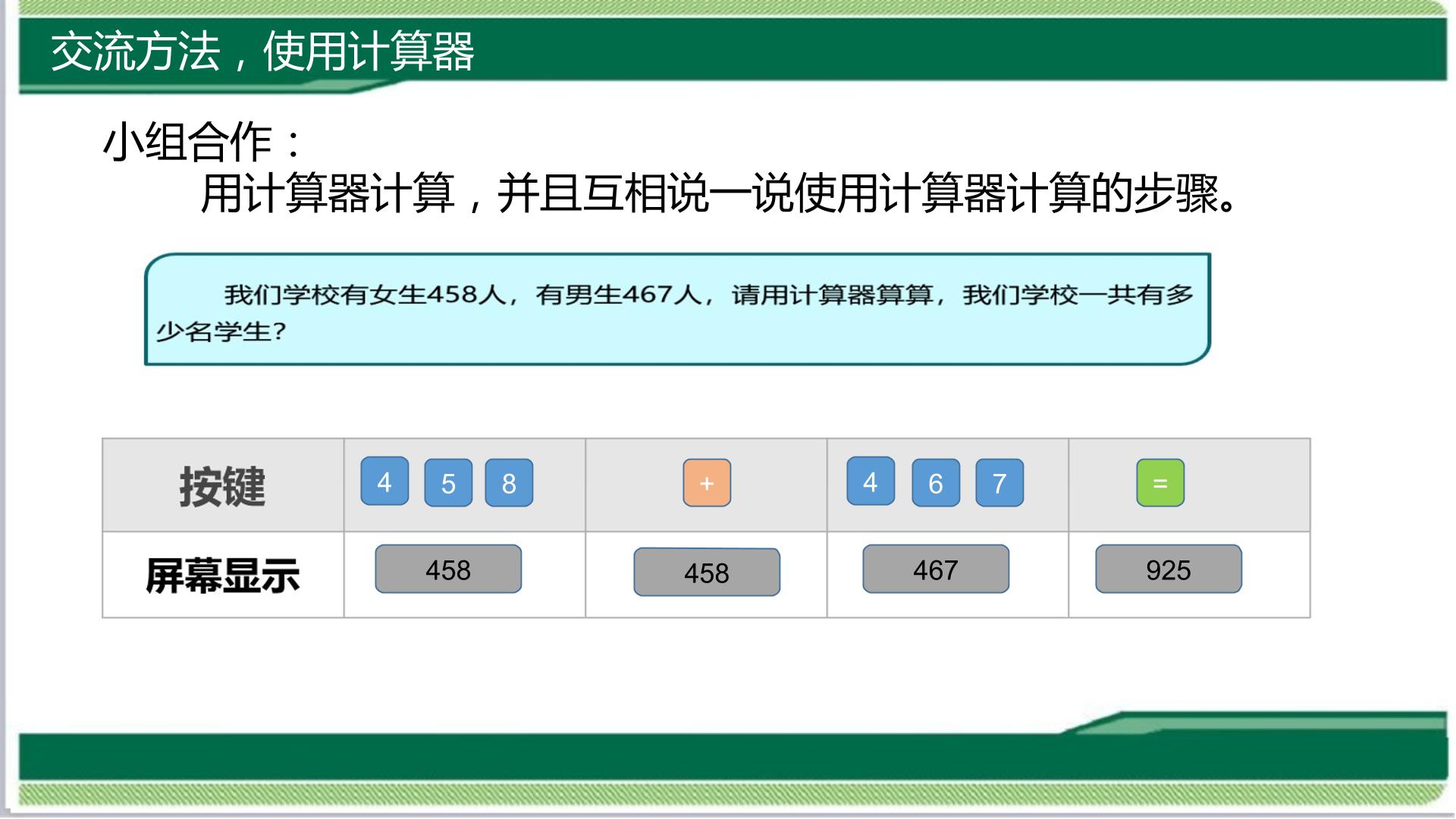The width and height of the screenshot is (1456, 819).
Task: Click the blue key labeled 5
Action: tap(448, 482)
